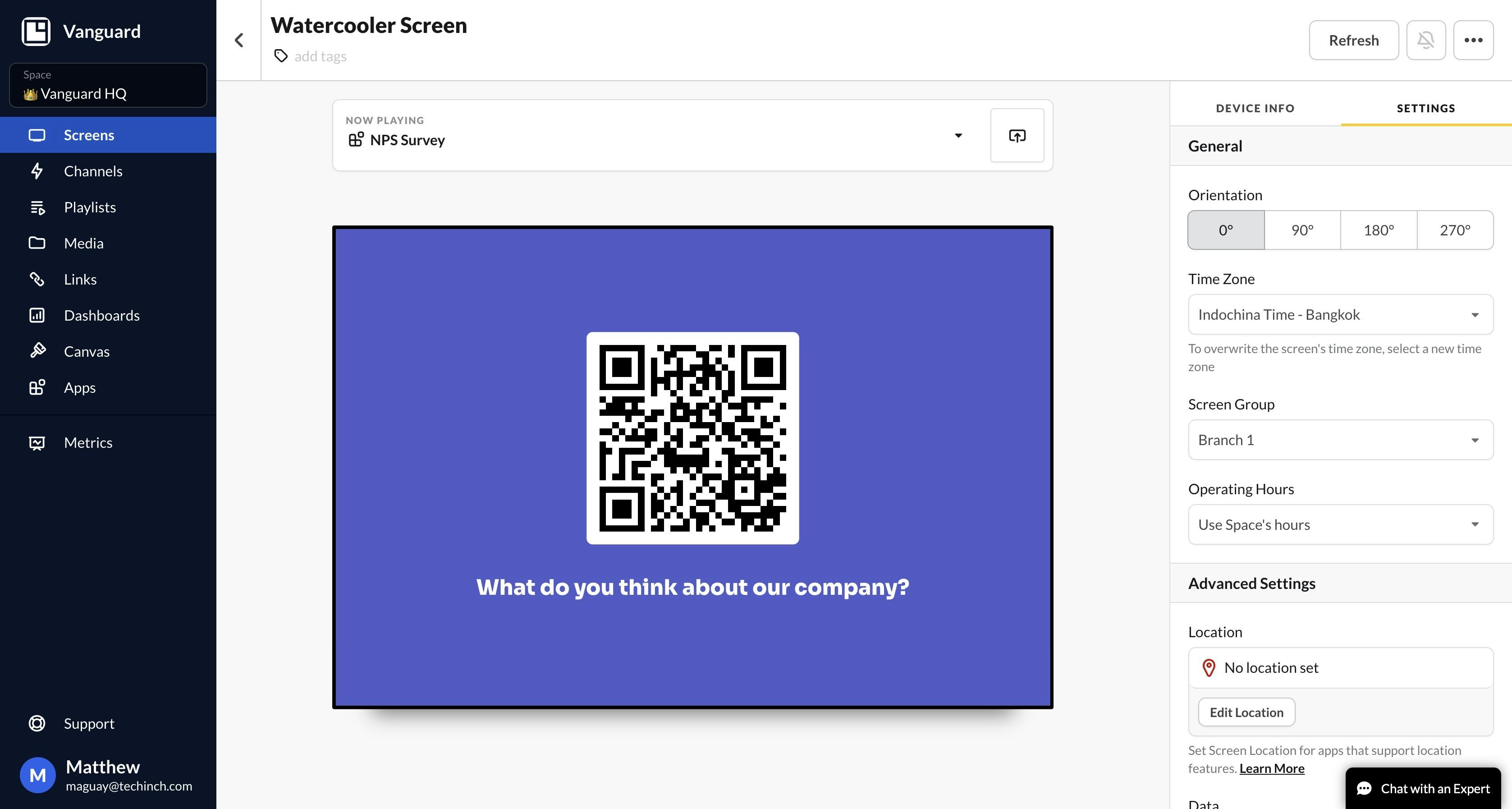Select the Settings tab

1425,108
